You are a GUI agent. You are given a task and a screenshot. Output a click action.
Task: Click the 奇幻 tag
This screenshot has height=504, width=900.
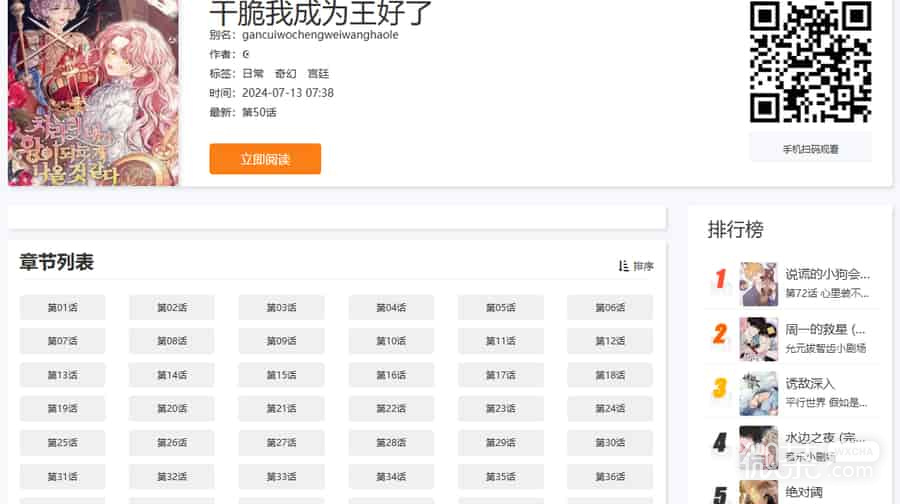(x=285, y=73)
